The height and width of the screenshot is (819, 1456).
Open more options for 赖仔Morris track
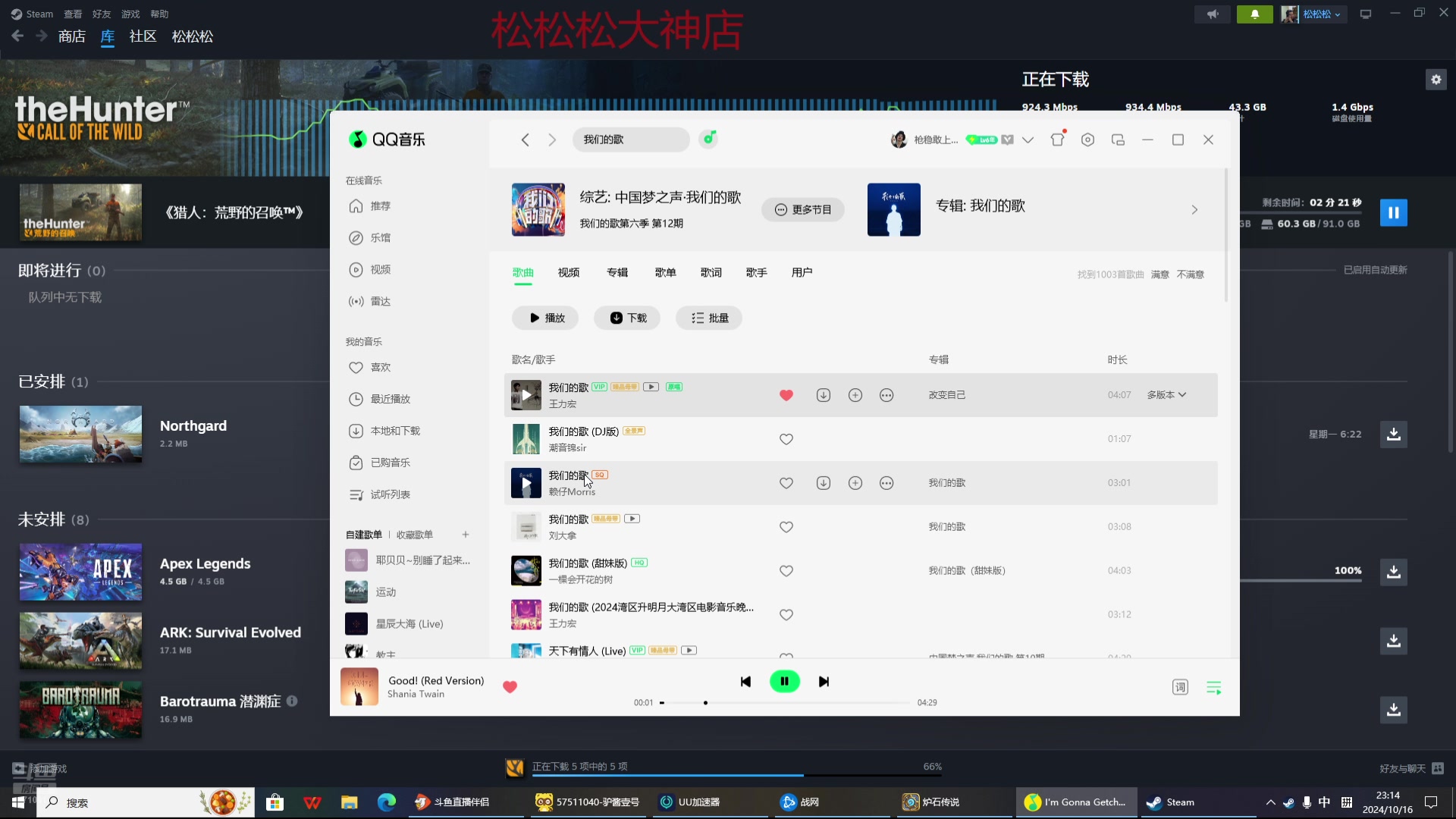(x=886, y=483)
